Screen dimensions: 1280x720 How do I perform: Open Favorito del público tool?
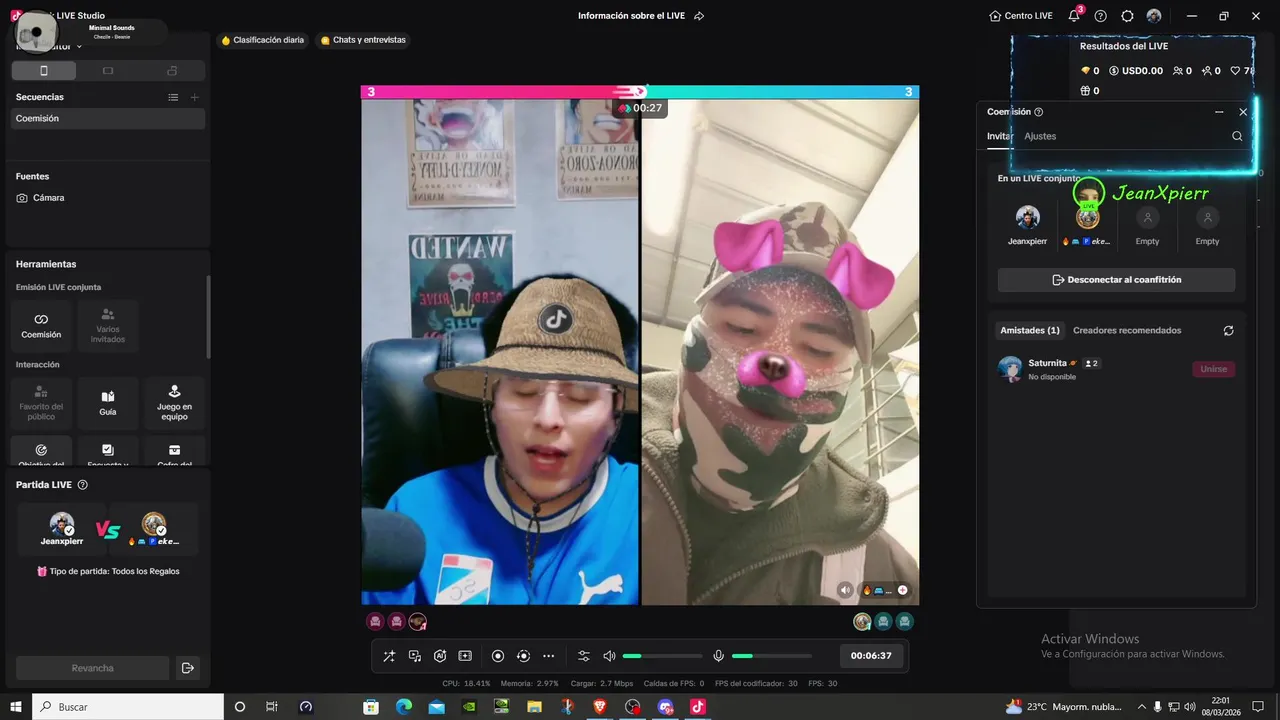tap(41, 402)
